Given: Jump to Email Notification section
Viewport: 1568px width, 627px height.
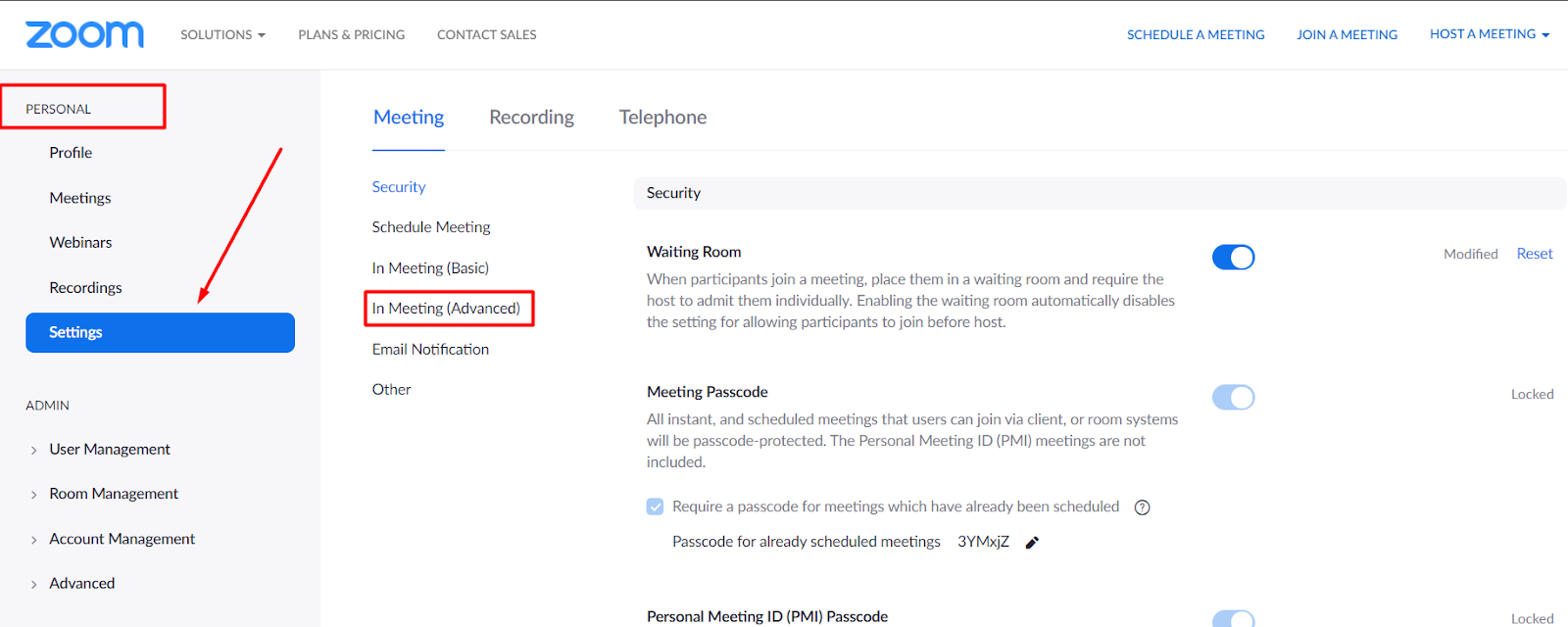Looking at the screenshot, I should [x=430, y=350].
